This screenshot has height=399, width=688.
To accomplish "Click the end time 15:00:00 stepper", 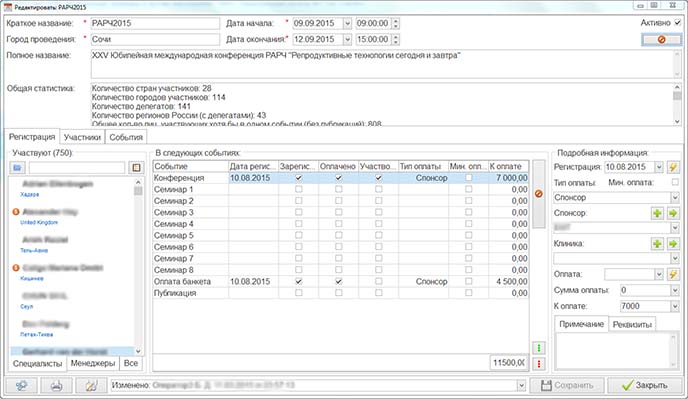I will click(395, 40).
